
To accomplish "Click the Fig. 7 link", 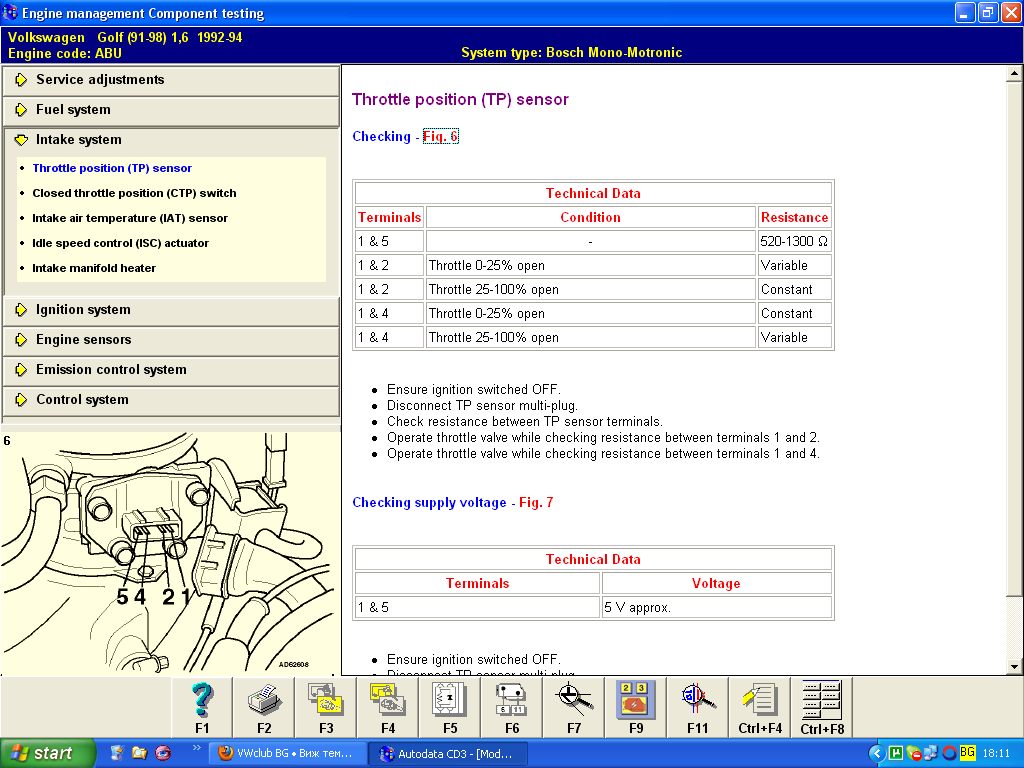I will (536, 503).
